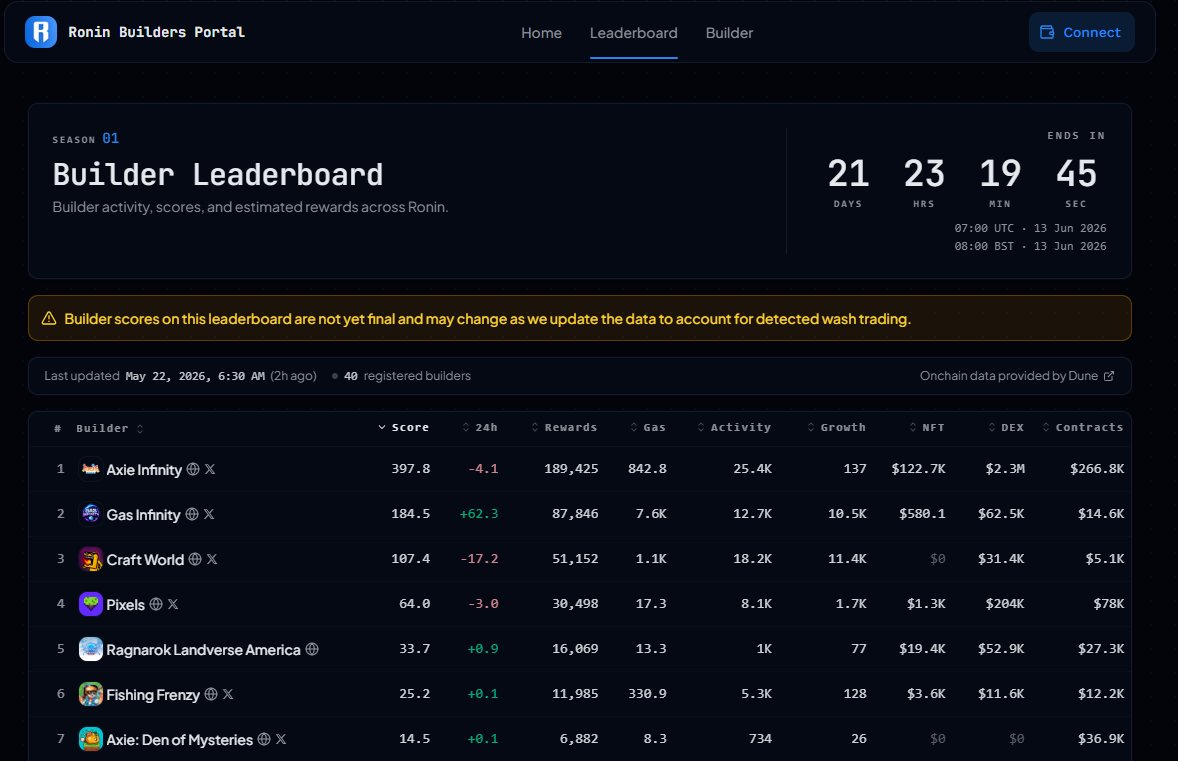This screenshot has width=1178, height=761.
Task: Click the Pixels avatar icon
Action: click(91, 604)
